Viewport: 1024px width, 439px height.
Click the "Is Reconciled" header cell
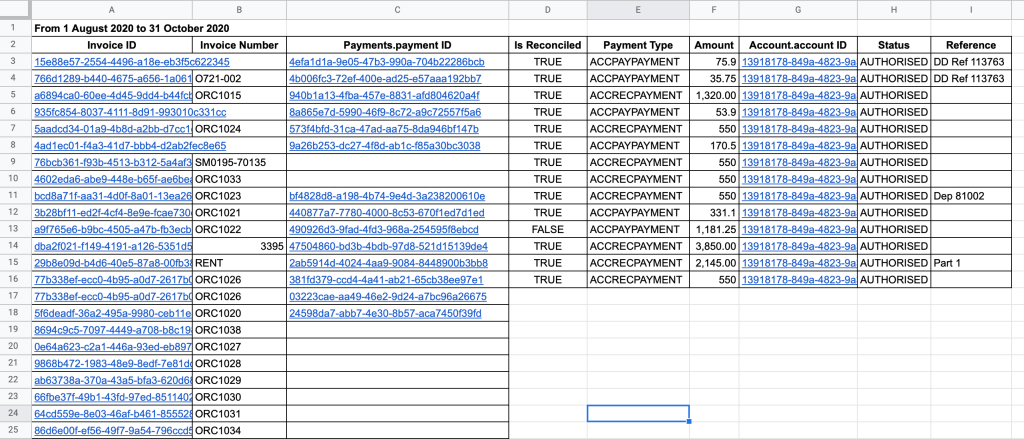pyautogui.click(x=548, y=45)
